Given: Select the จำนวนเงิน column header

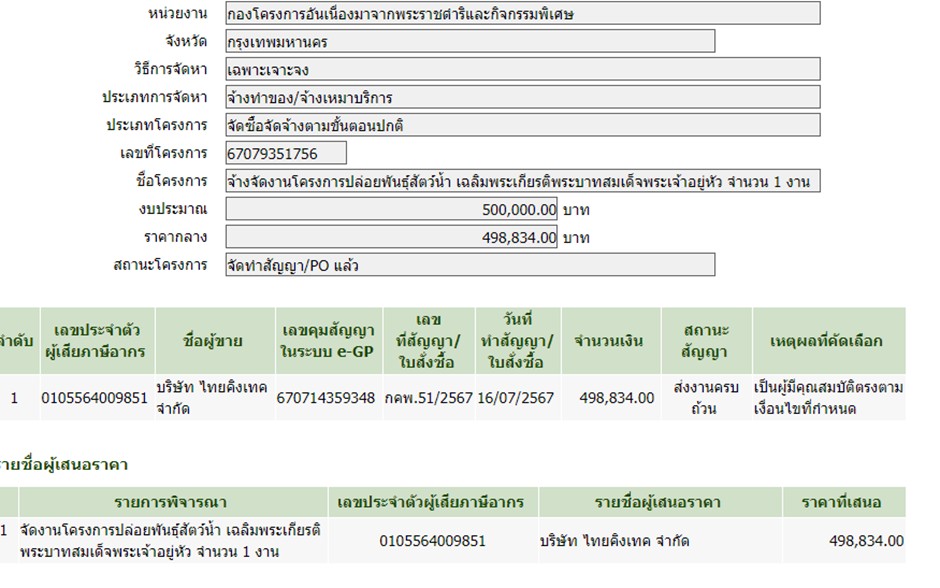Looking at the screenshot, I should (607, 341).
